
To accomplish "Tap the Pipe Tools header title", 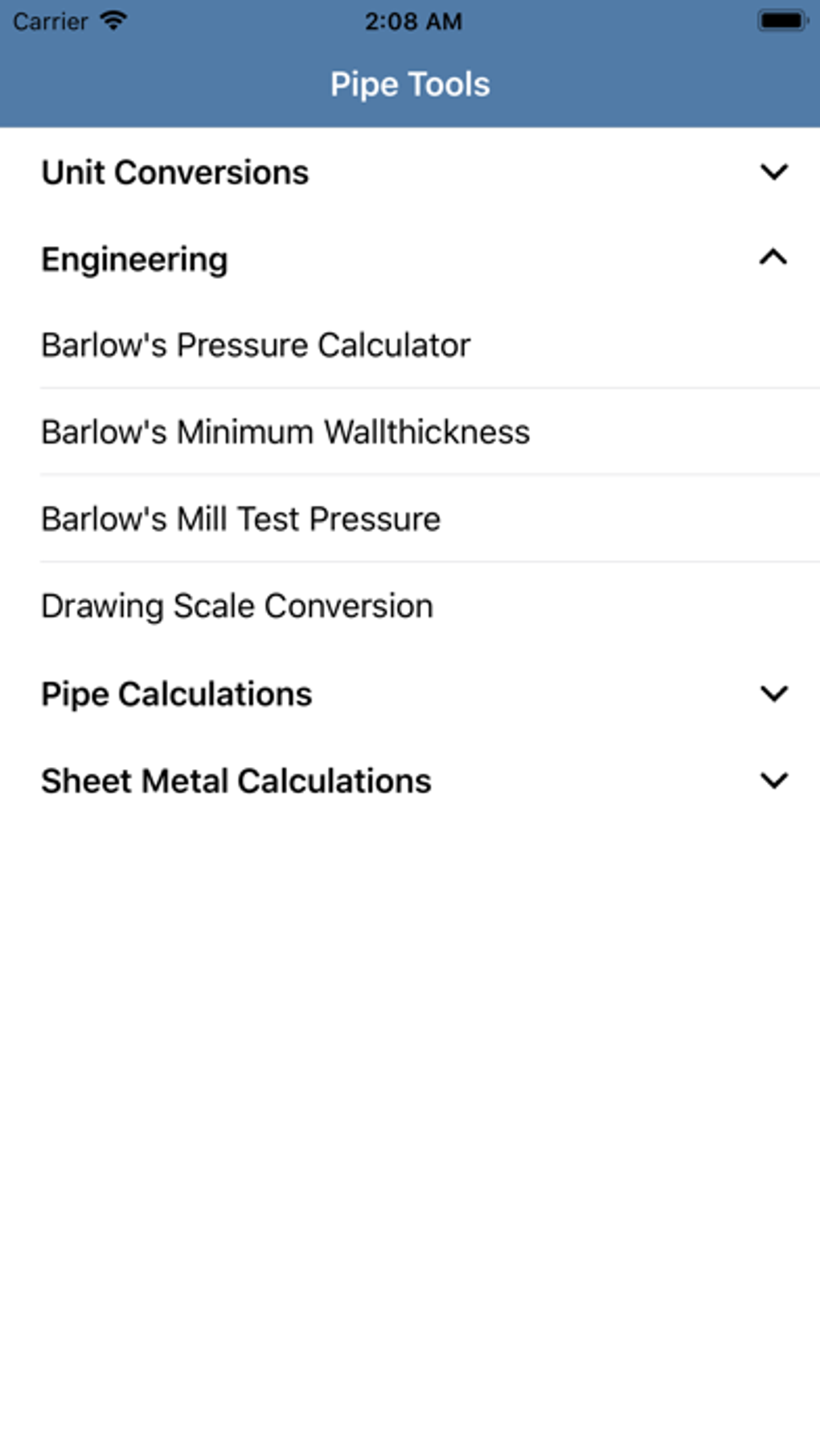I will tap(410, 84).
